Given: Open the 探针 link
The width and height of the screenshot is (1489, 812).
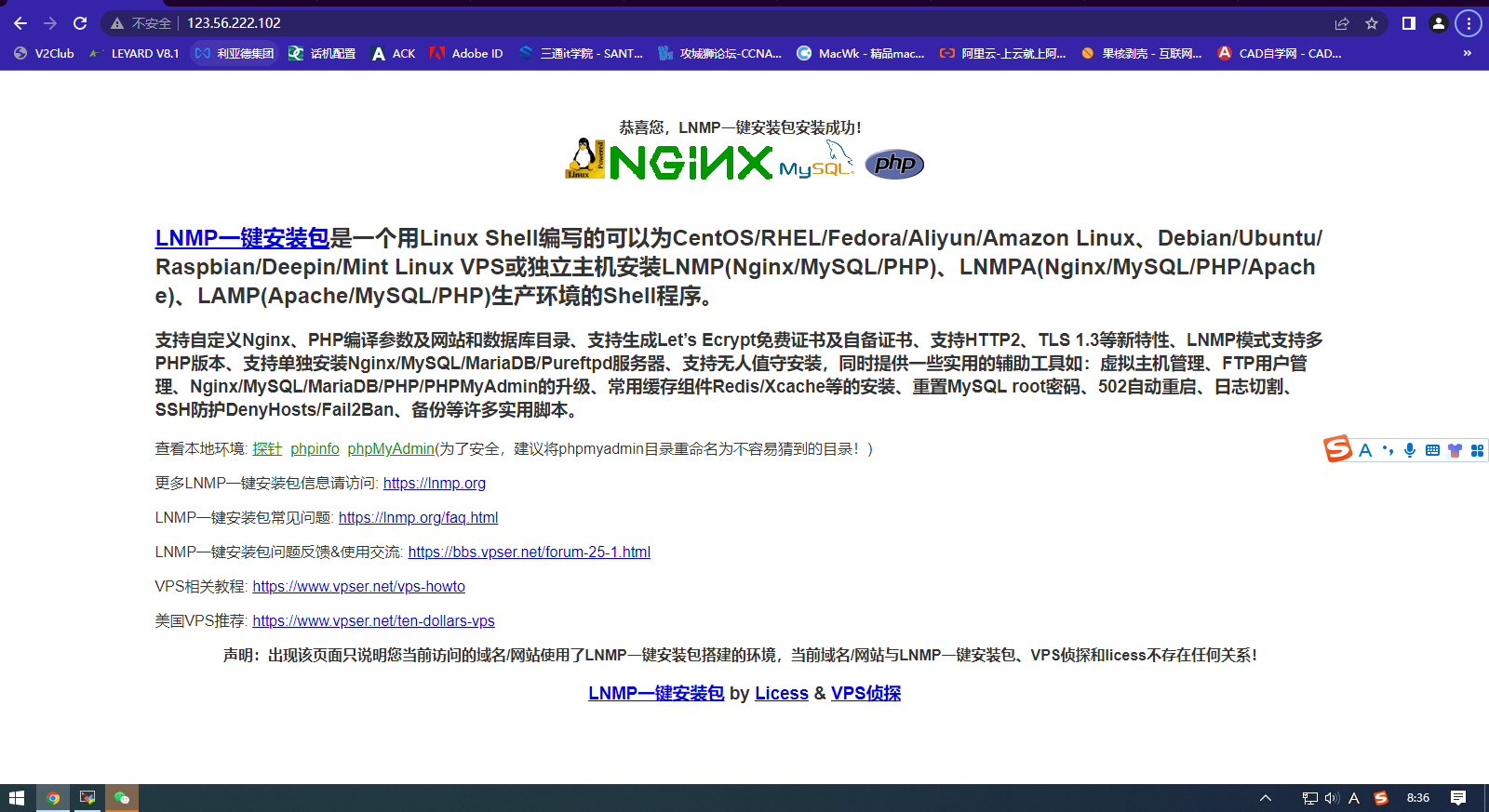Looking at the screenshot, I should click(267, 448).
